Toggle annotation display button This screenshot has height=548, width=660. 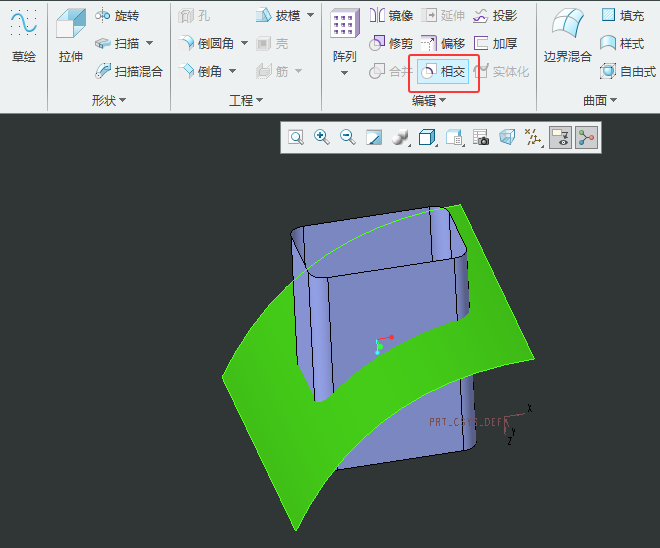point(560,138)
